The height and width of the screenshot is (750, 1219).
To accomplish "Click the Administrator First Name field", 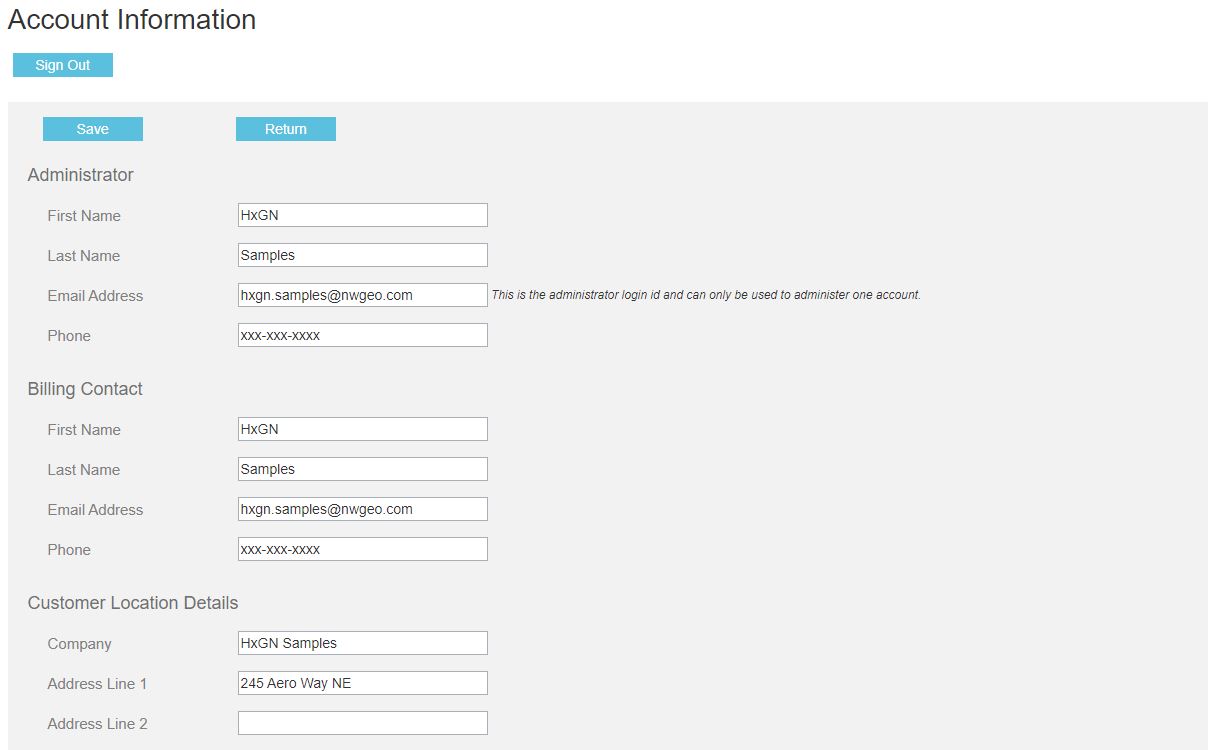I will 362,215.
